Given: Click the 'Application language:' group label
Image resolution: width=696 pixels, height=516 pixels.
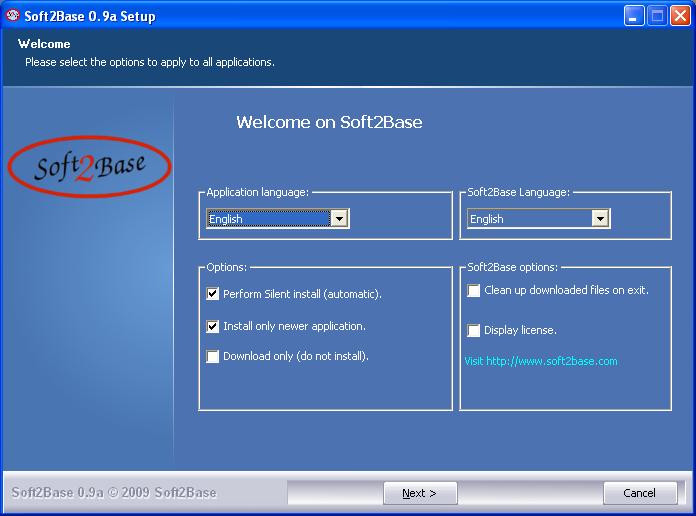Looking at the screenshot, I should pos(257,192).
